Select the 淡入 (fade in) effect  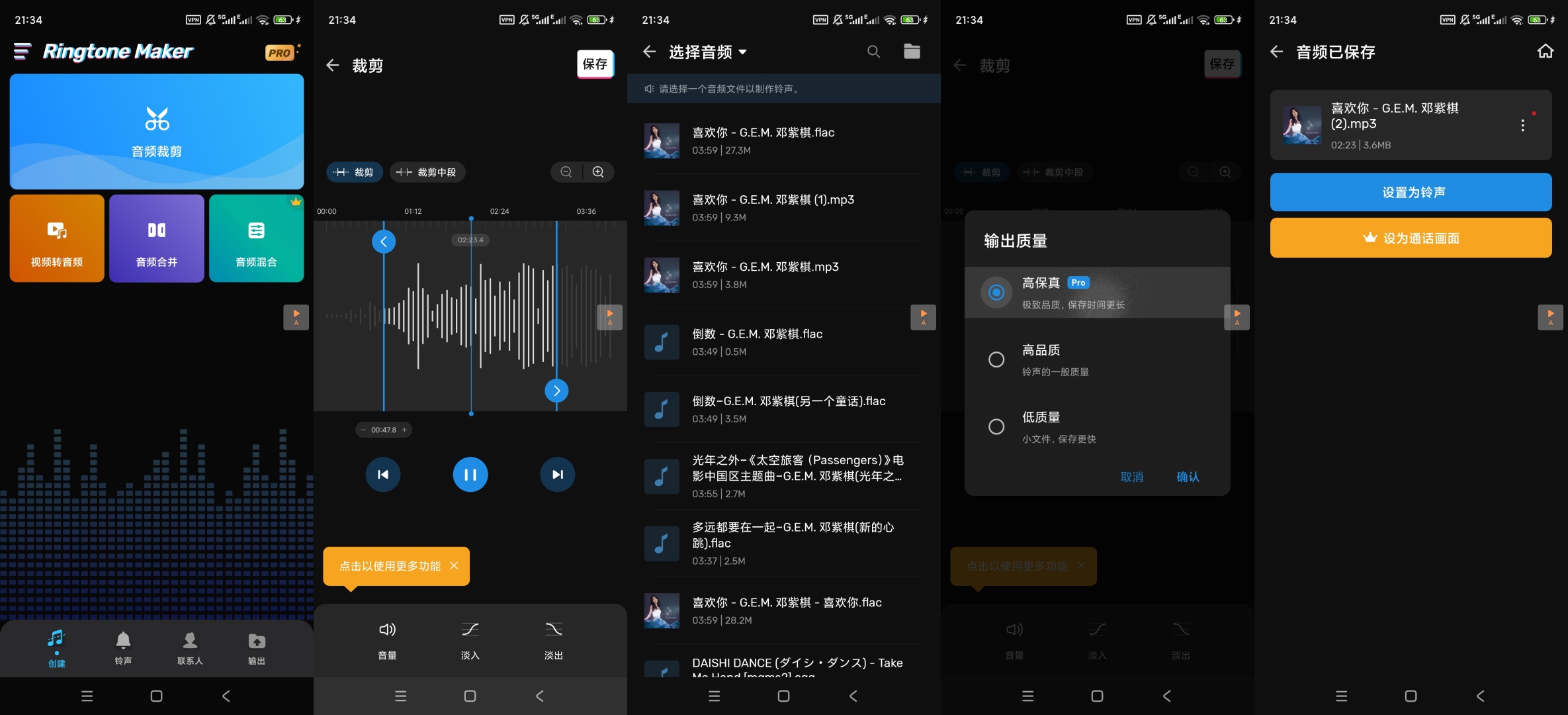click(x=470, y=639)
